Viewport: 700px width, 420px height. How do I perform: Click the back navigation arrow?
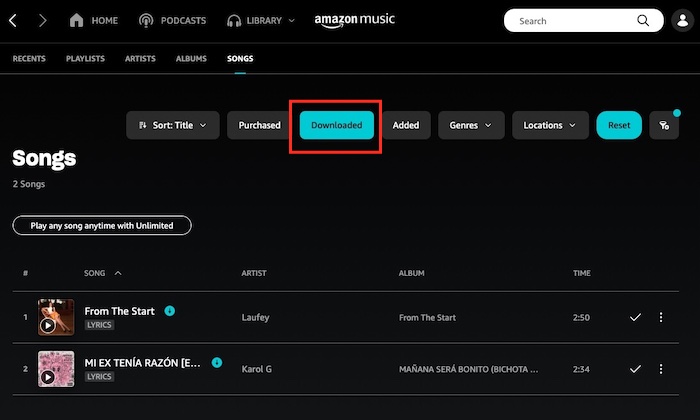tap(12, 20)
